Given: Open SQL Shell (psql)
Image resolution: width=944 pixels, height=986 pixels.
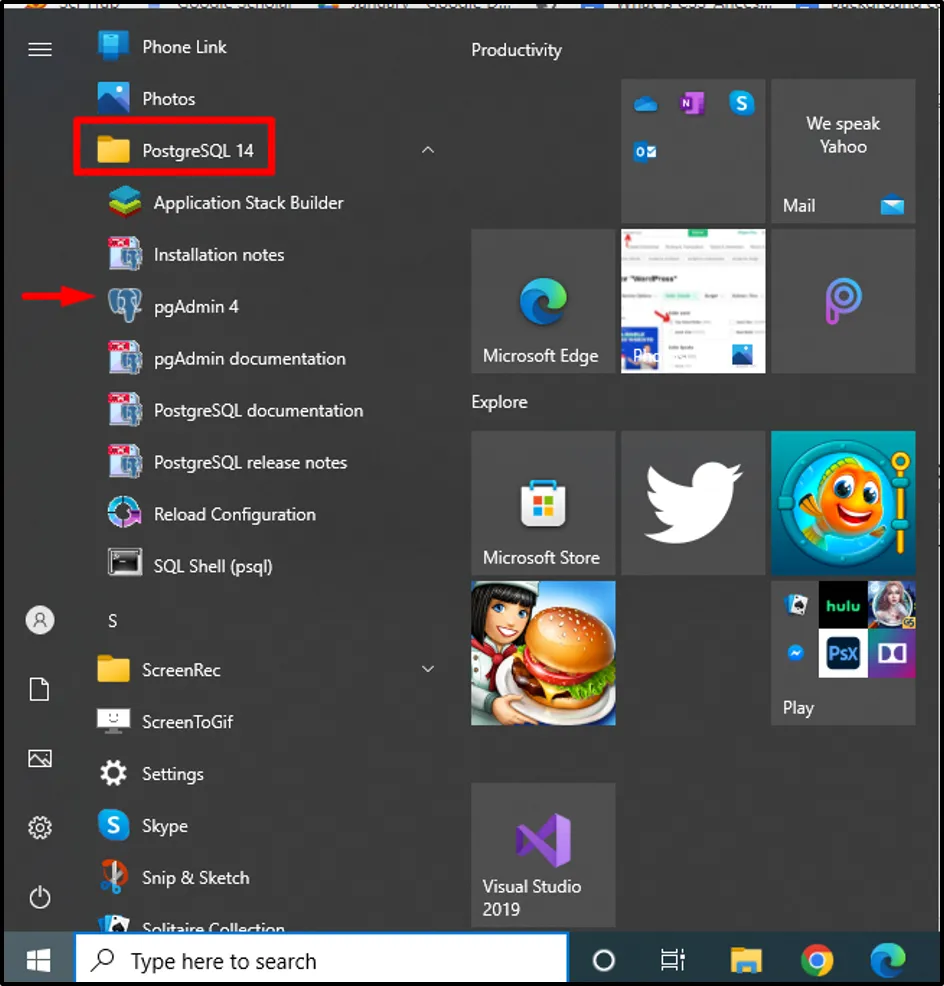Looking at the screenshot, I should (x=212, y=566).
